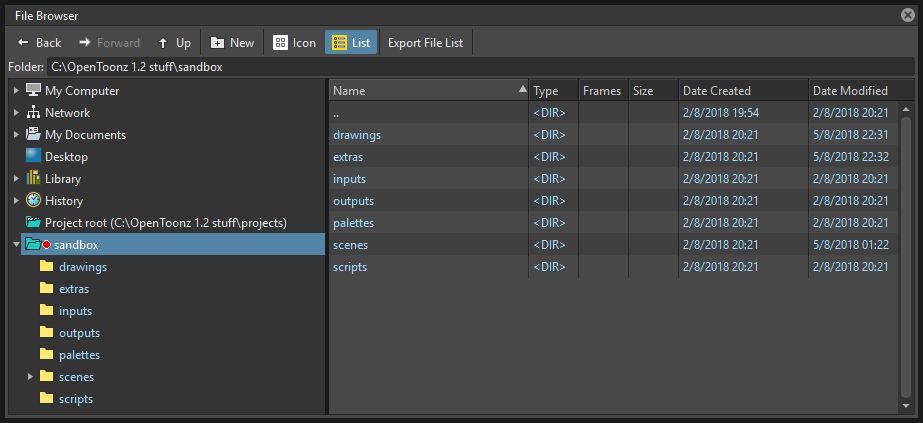
Task: Collapse the sandbox tree node
Action: (x=16, y=245)
